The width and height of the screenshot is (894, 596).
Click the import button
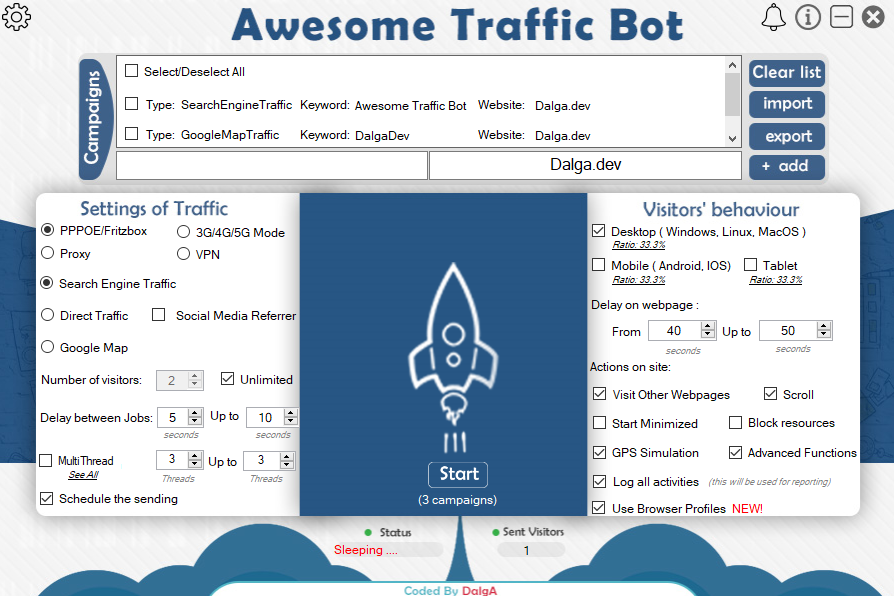coord(787,104)
